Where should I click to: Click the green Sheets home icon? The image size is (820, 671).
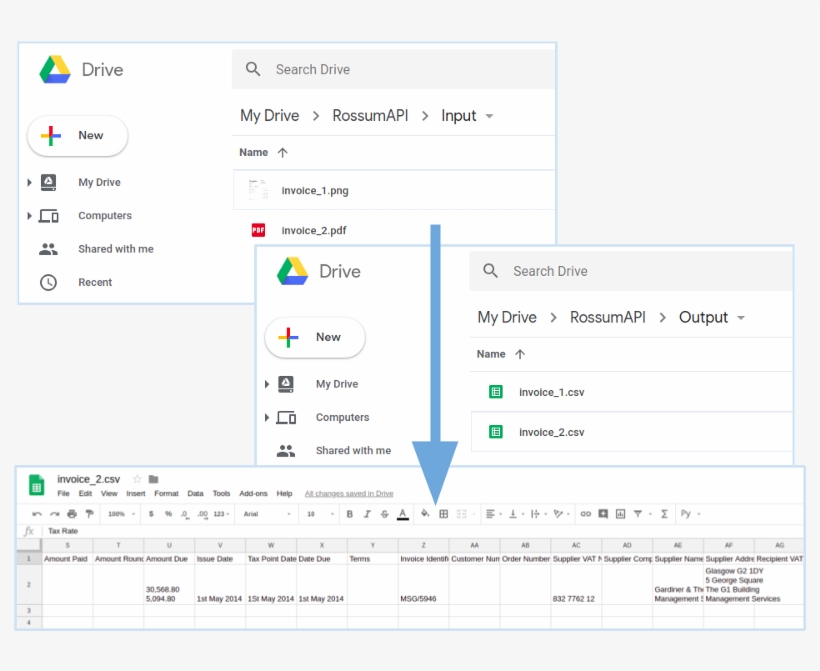click(x=36, y=485)
